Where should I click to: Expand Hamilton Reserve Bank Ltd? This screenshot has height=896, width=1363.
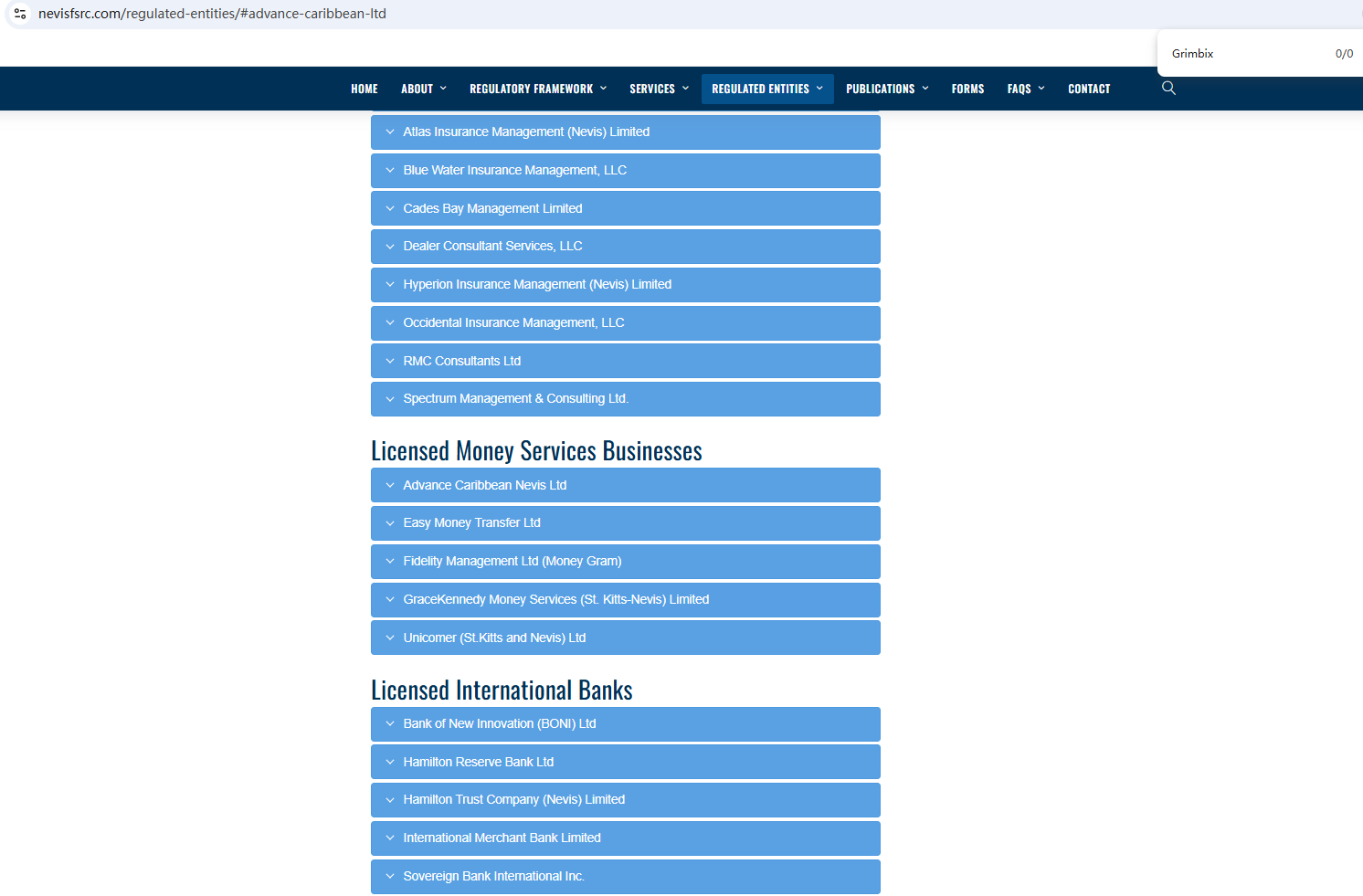coord(626,762)
